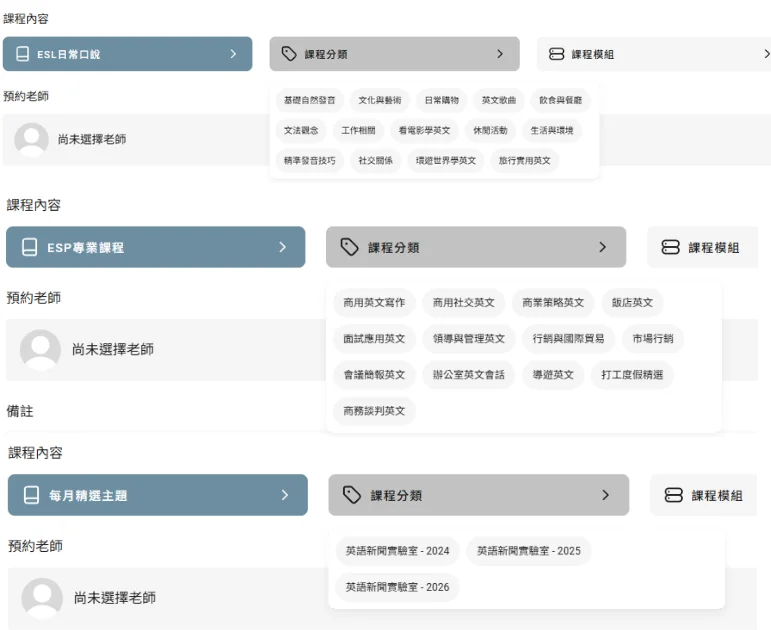Viewport: 771px width, 630px height.
Task: Click the 課程分類 chevron in the ESP專業課程 row
Action: tap(603, 247)
